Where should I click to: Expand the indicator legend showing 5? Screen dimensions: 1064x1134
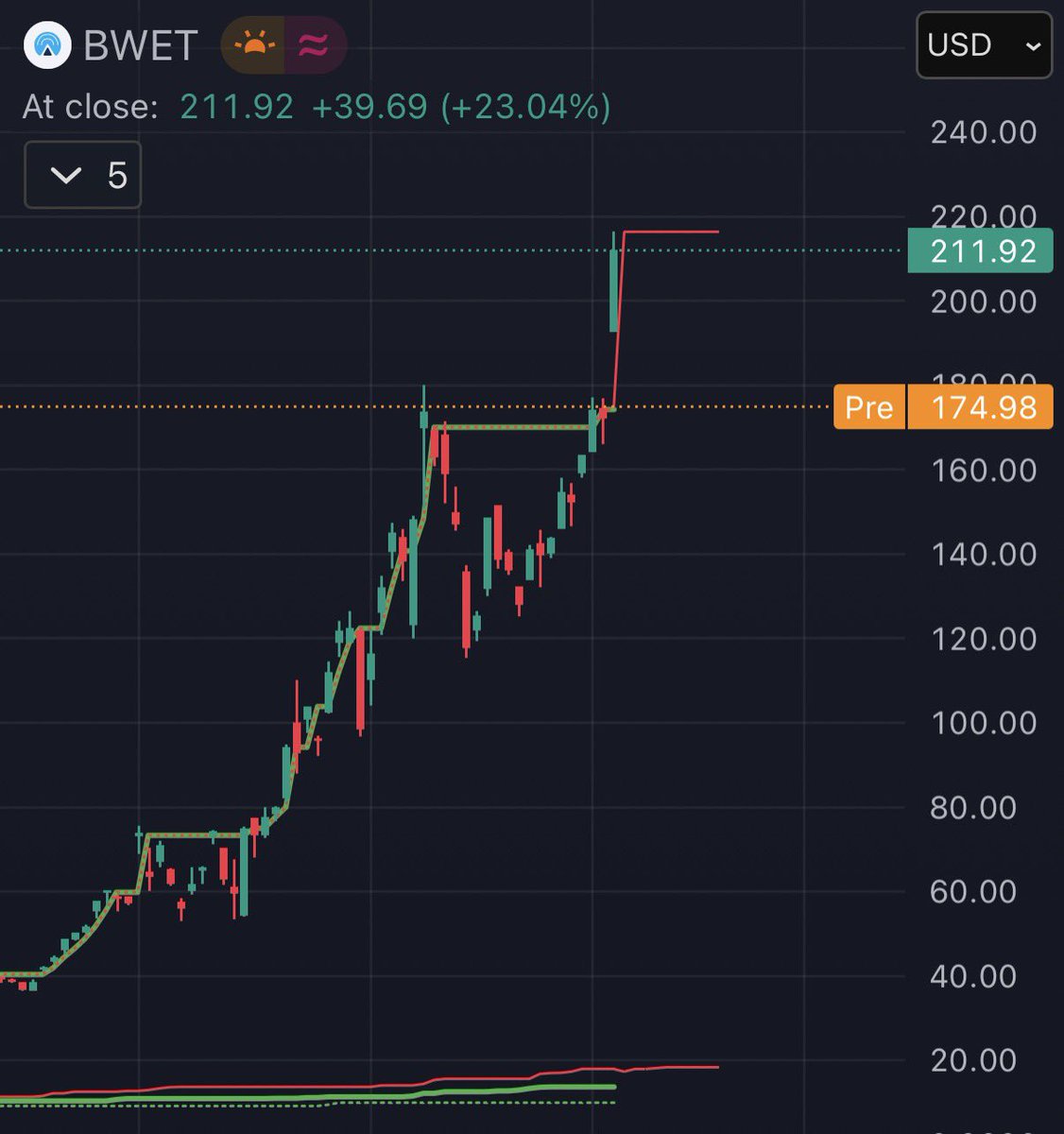point(82,175)
